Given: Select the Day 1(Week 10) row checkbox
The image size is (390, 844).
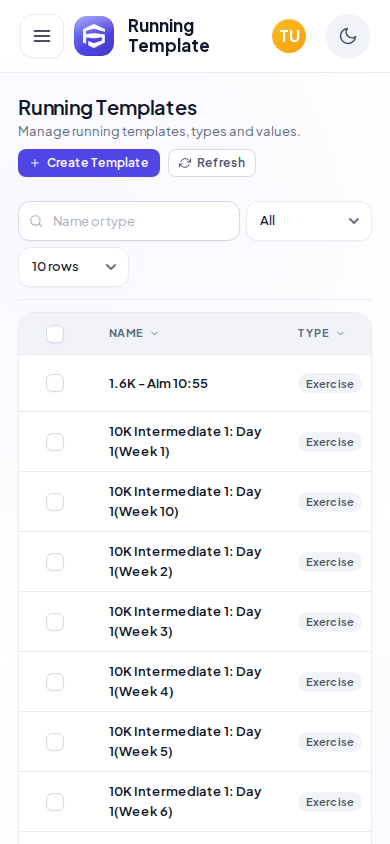Looking at the screenshot, I should [x=55, y=502].
